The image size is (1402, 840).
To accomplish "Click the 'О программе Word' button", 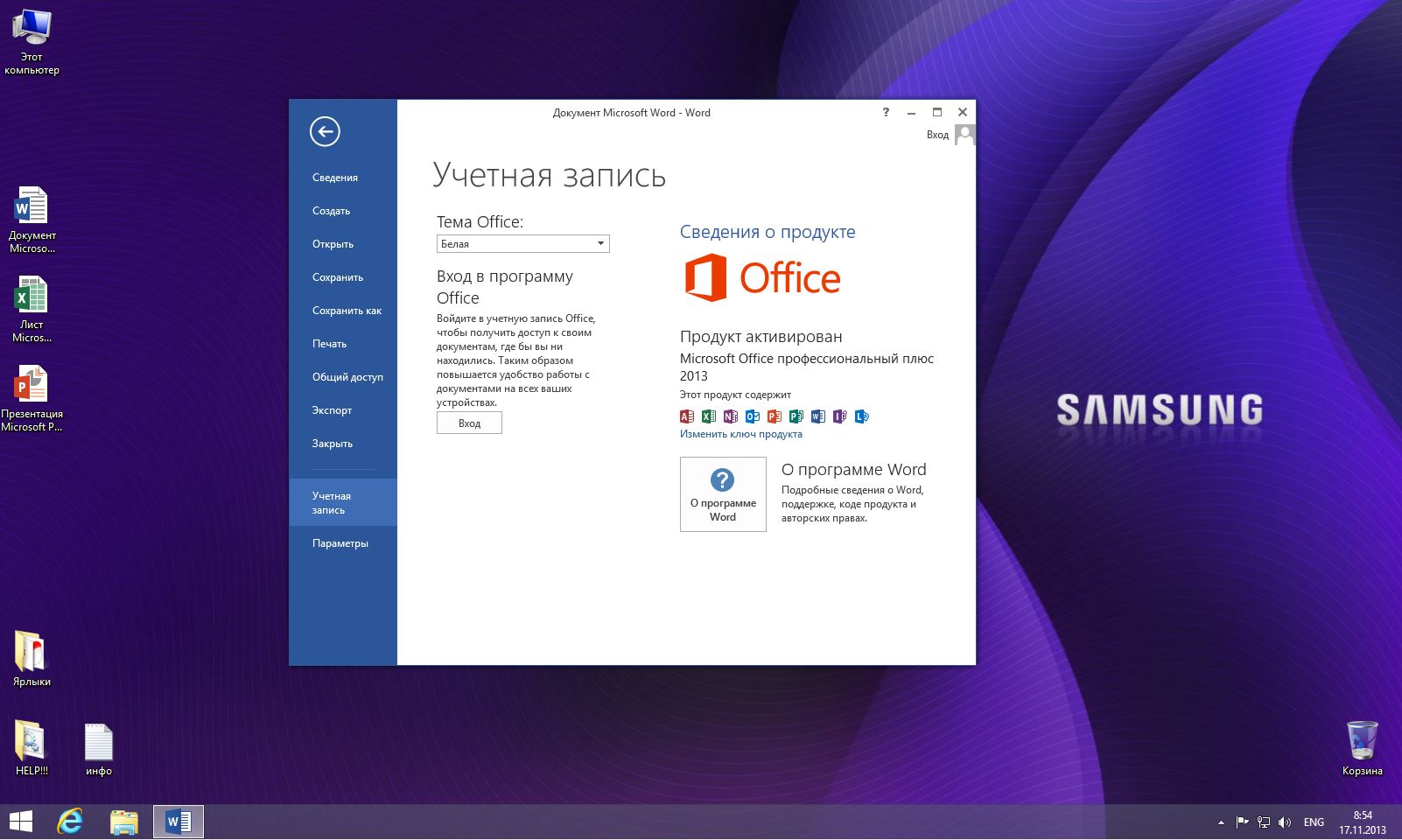I will point(723,494).
